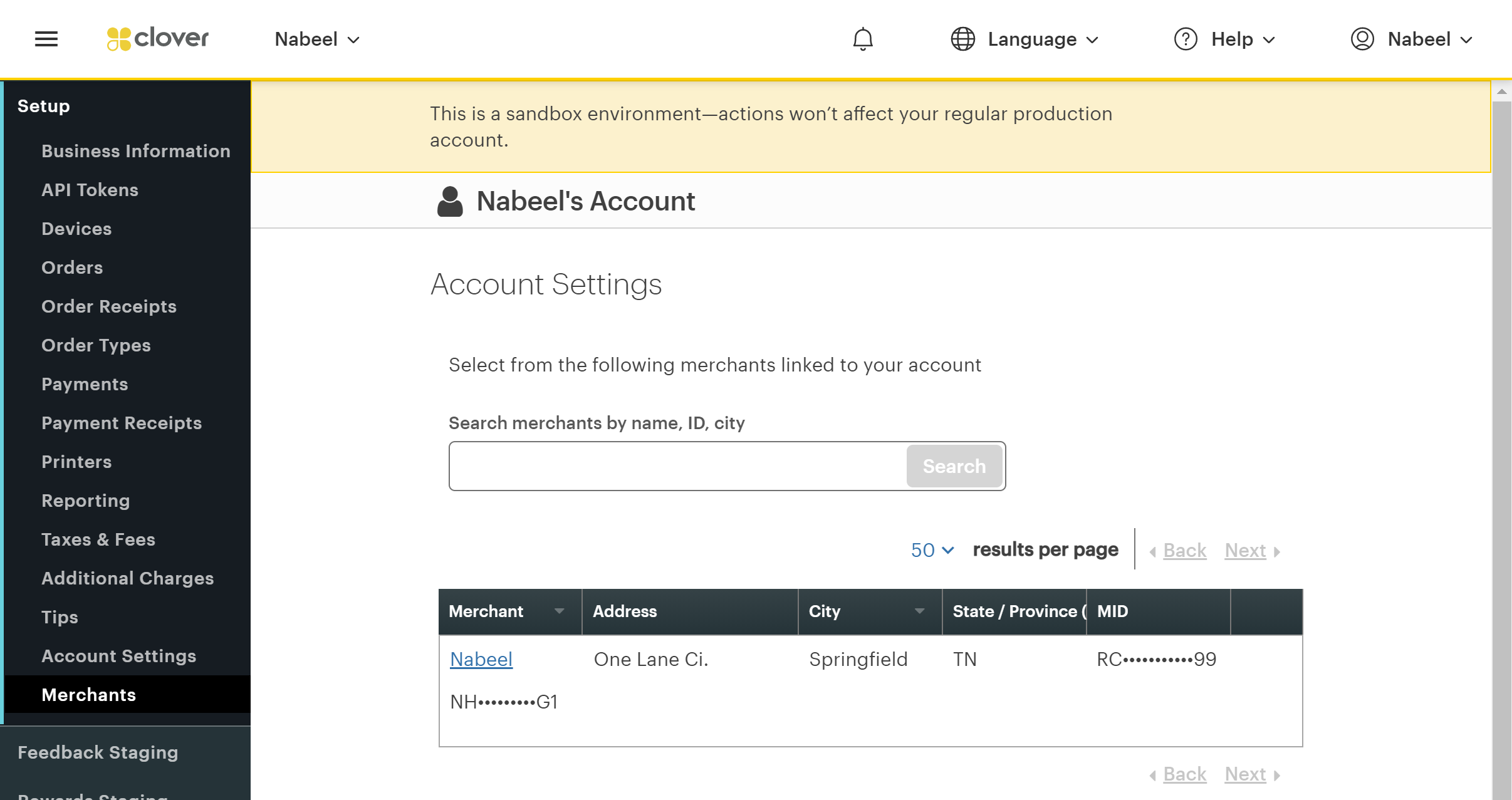Viewport: 1512px width, 800px height.
Task: Click the globe Language icon
Action: click(962, 39)
